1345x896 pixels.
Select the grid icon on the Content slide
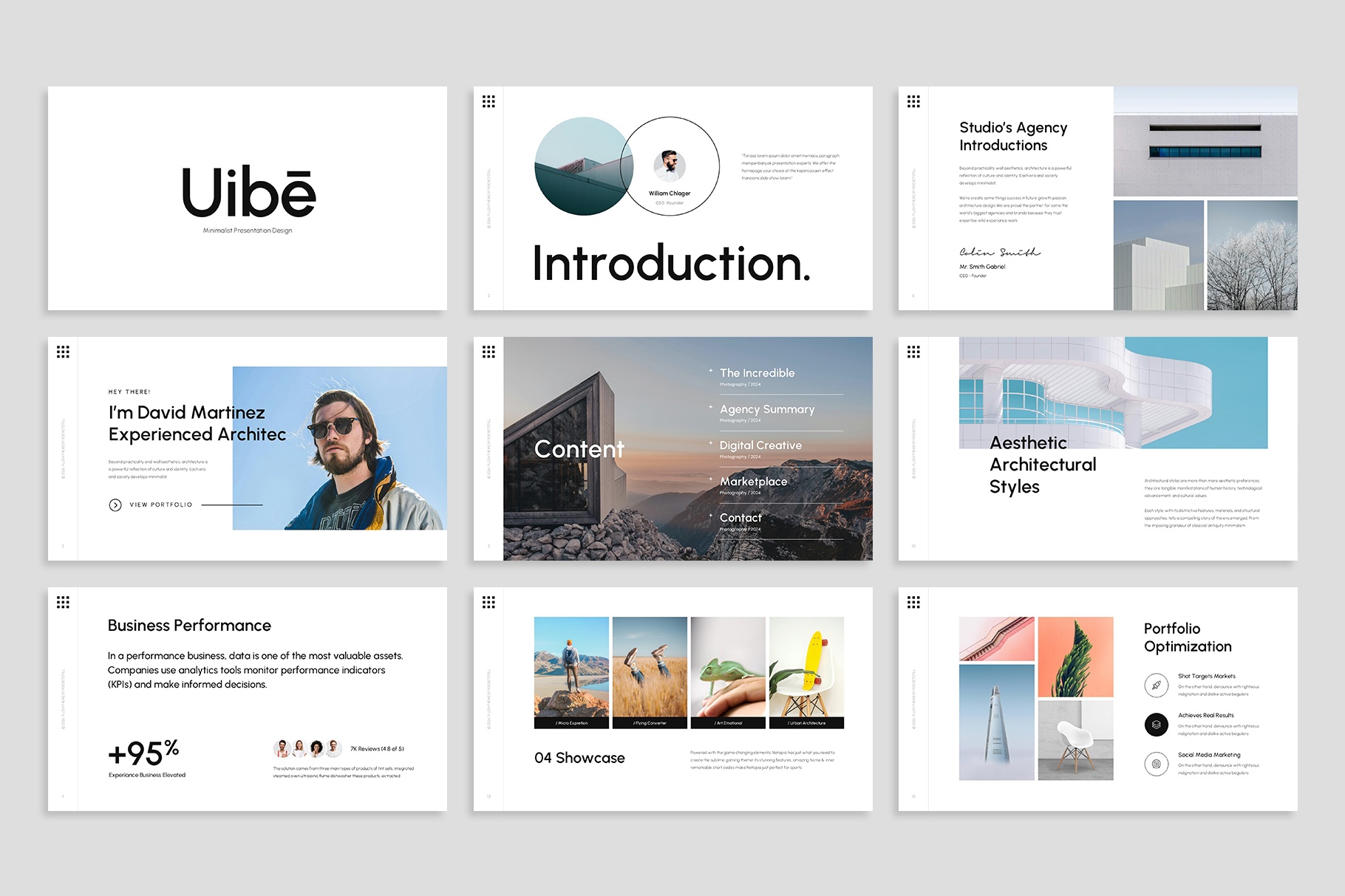(x=489, y=351)
